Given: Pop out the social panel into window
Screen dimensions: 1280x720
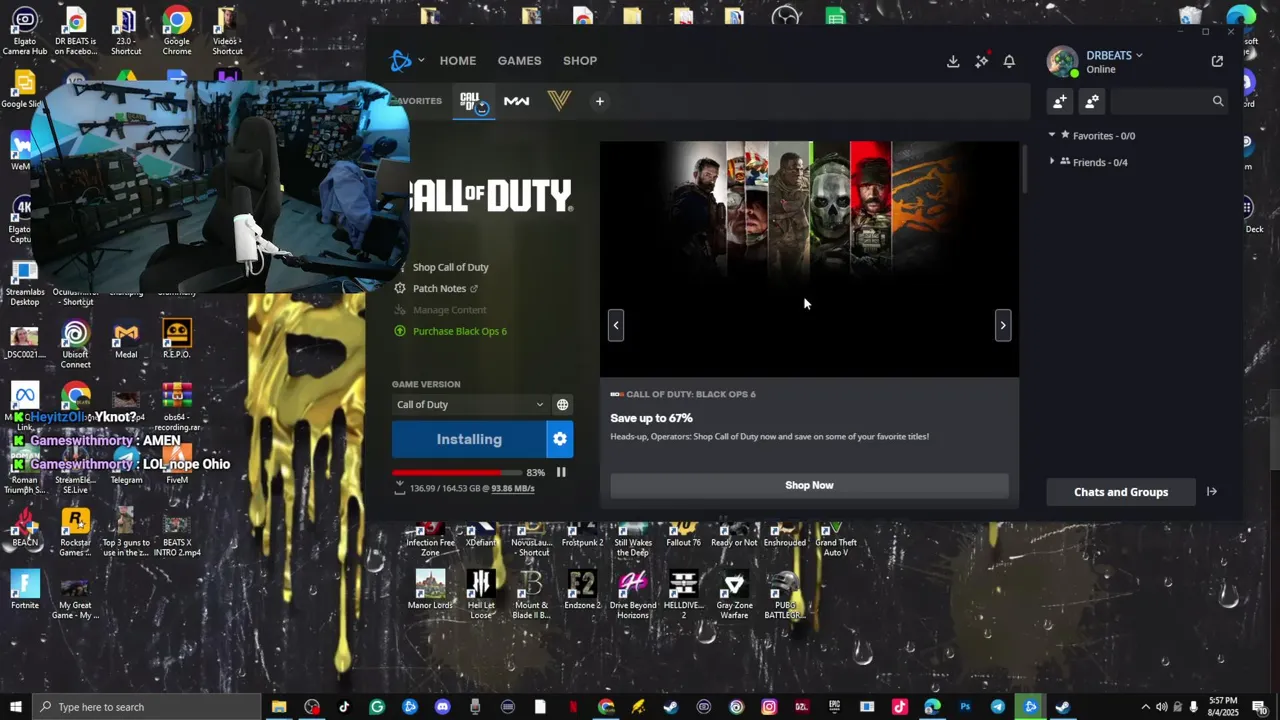Looking at the screenshot, I should coord(1217,61).
